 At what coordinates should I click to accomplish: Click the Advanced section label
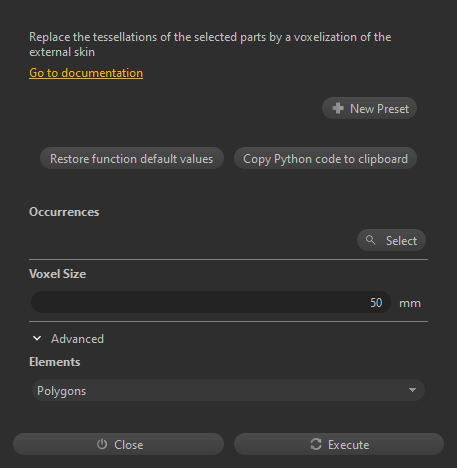pyautogui.click(x=77, y=339)
